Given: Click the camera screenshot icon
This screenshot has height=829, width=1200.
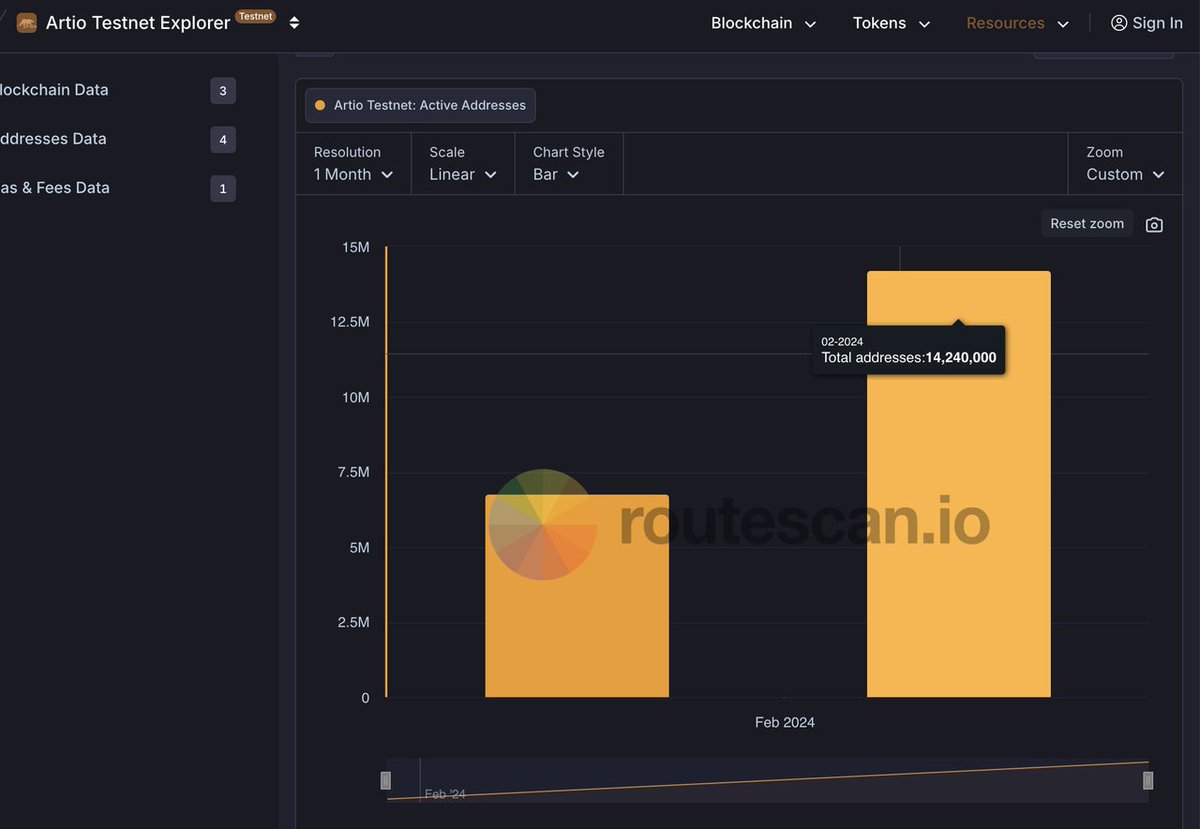Looking at the screenshot, I should pyautogui.click(x=1154, y=225).
